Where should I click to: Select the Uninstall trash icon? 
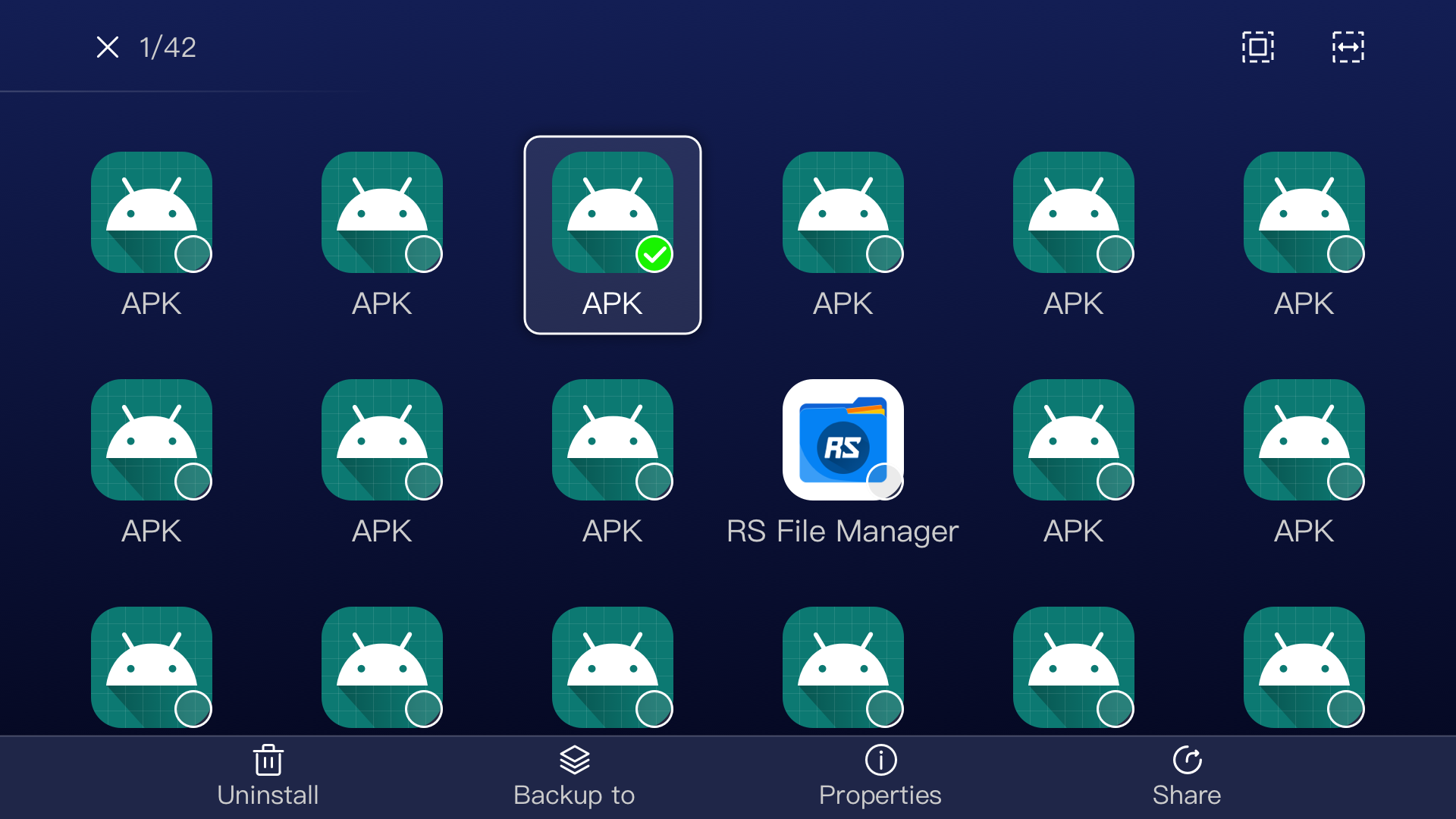(268, 759)
